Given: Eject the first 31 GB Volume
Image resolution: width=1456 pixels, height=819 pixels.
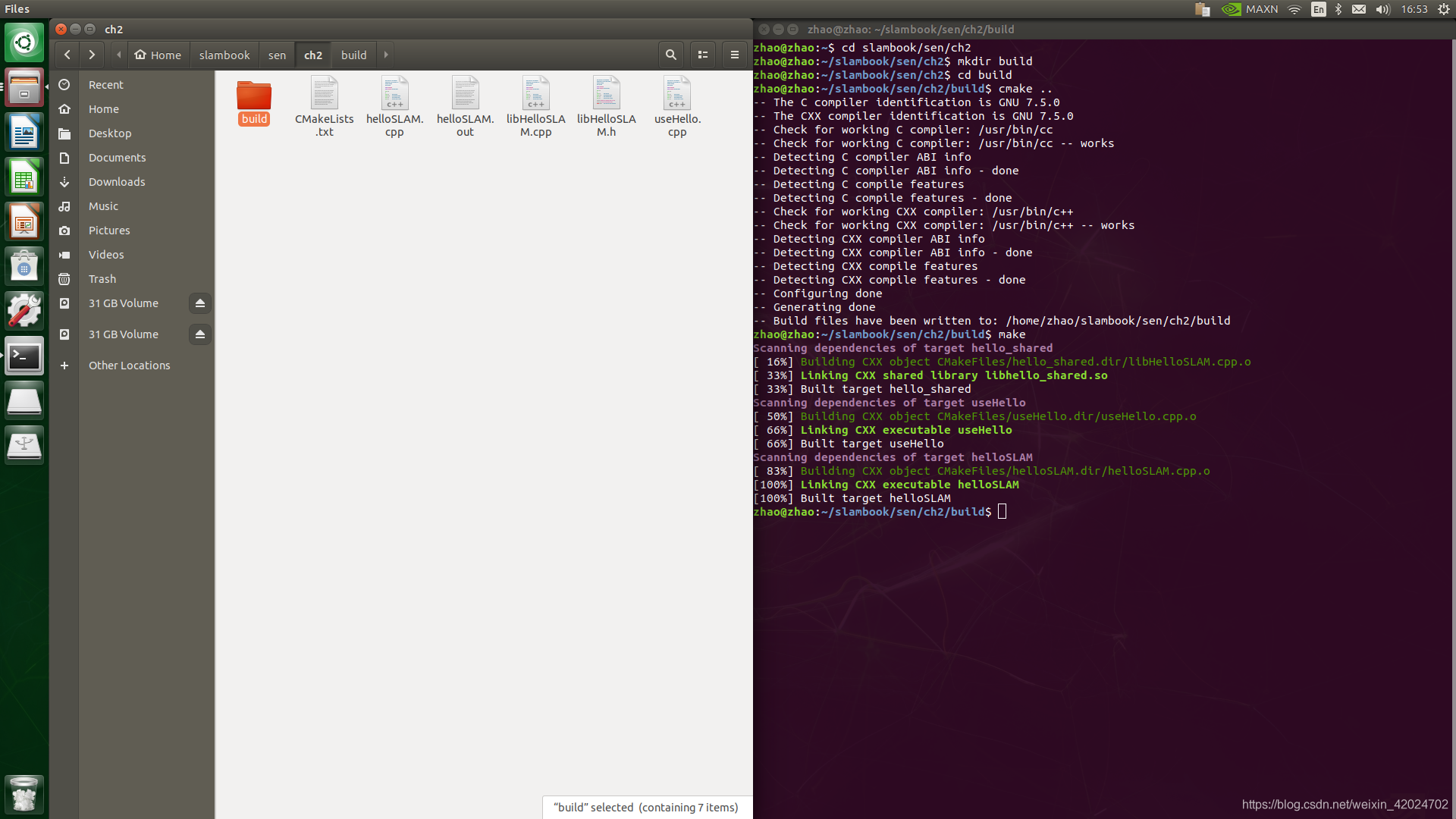Looking at the screenshot, I should [200, 303].
